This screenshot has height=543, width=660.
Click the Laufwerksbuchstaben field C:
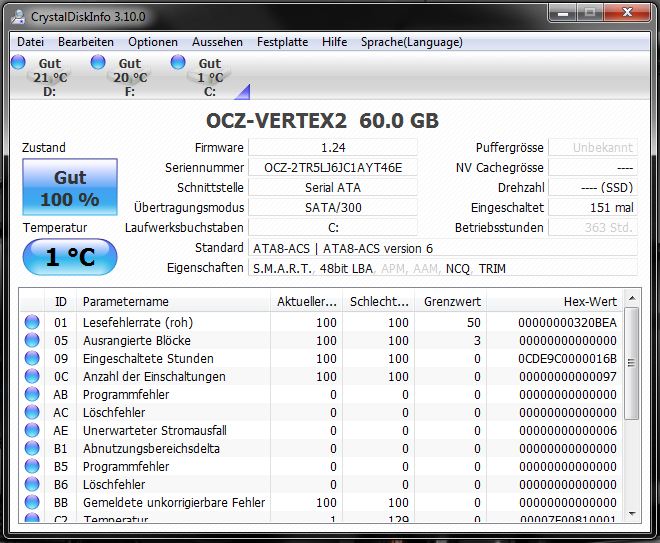[x=333, y=228]
